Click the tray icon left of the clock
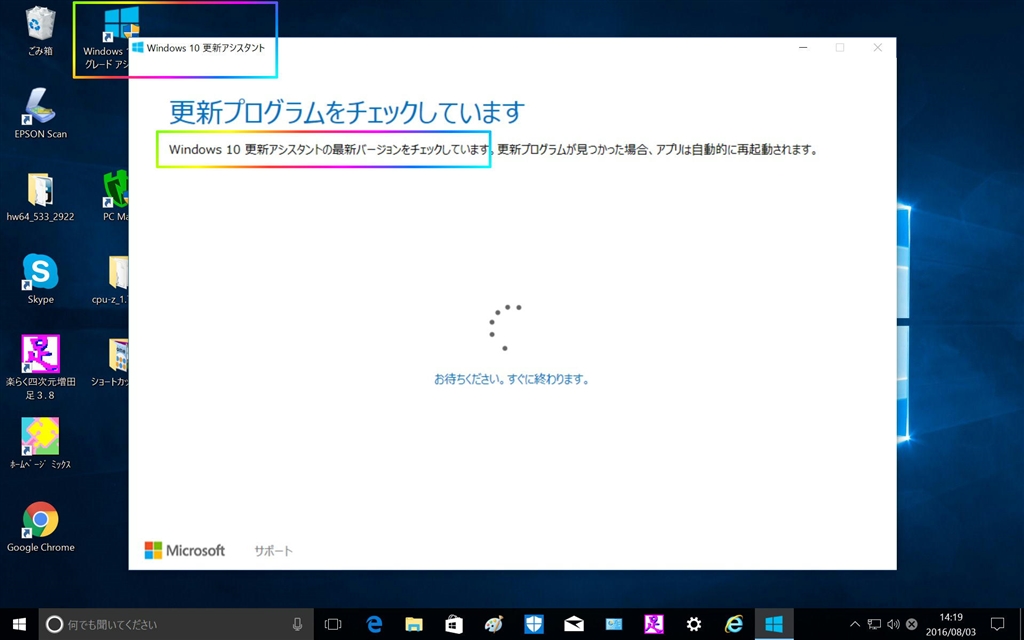The image size is (1024, 640). pos(912,624)
